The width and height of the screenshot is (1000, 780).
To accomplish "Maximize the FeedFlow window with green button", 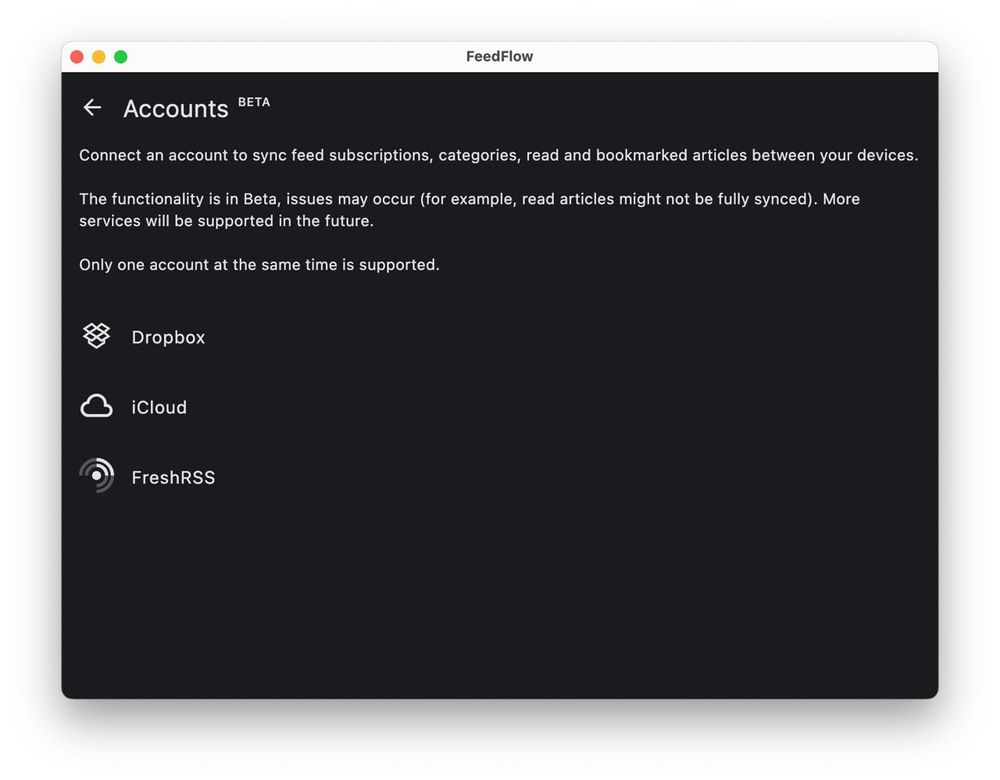I will 121,57.
